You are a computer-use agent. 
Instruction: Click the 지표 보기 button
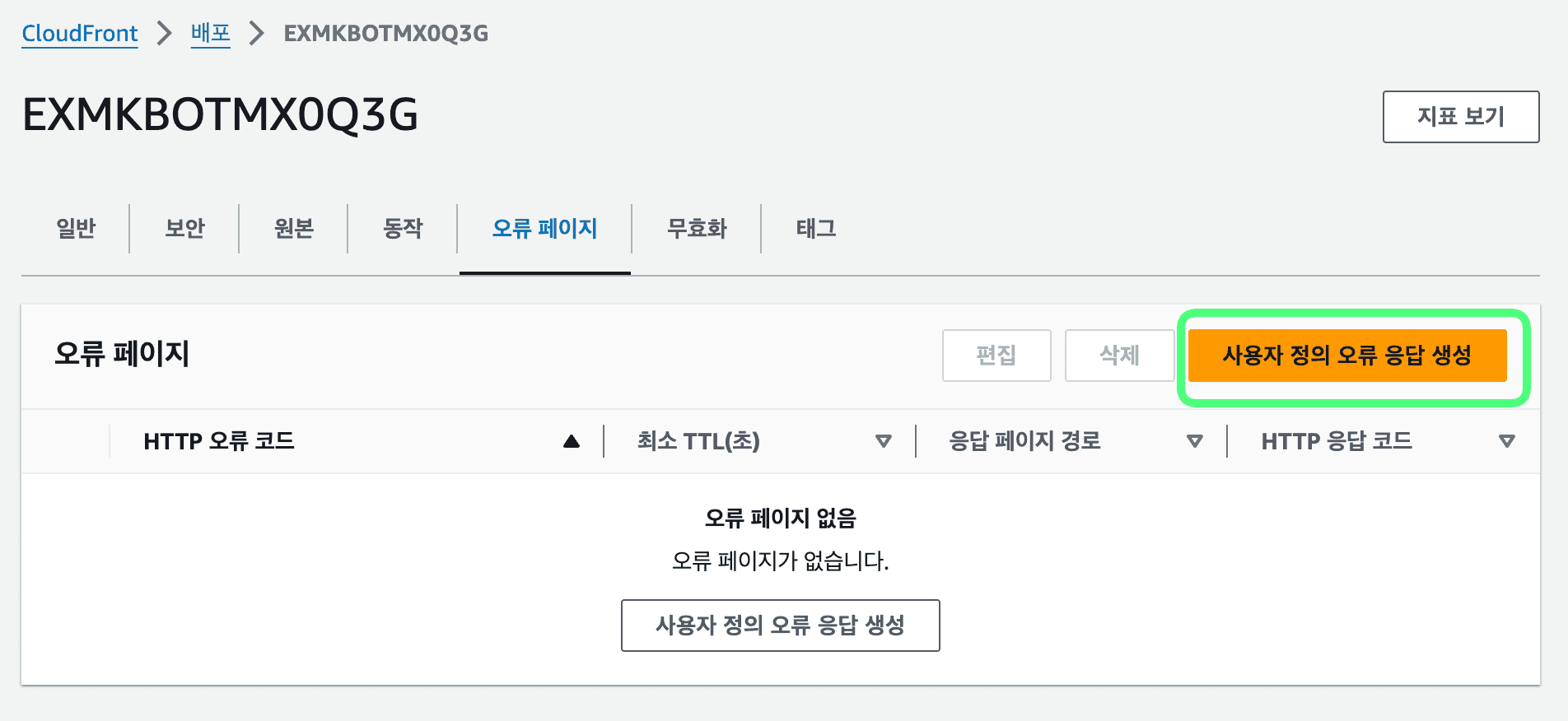[1460, 117]
